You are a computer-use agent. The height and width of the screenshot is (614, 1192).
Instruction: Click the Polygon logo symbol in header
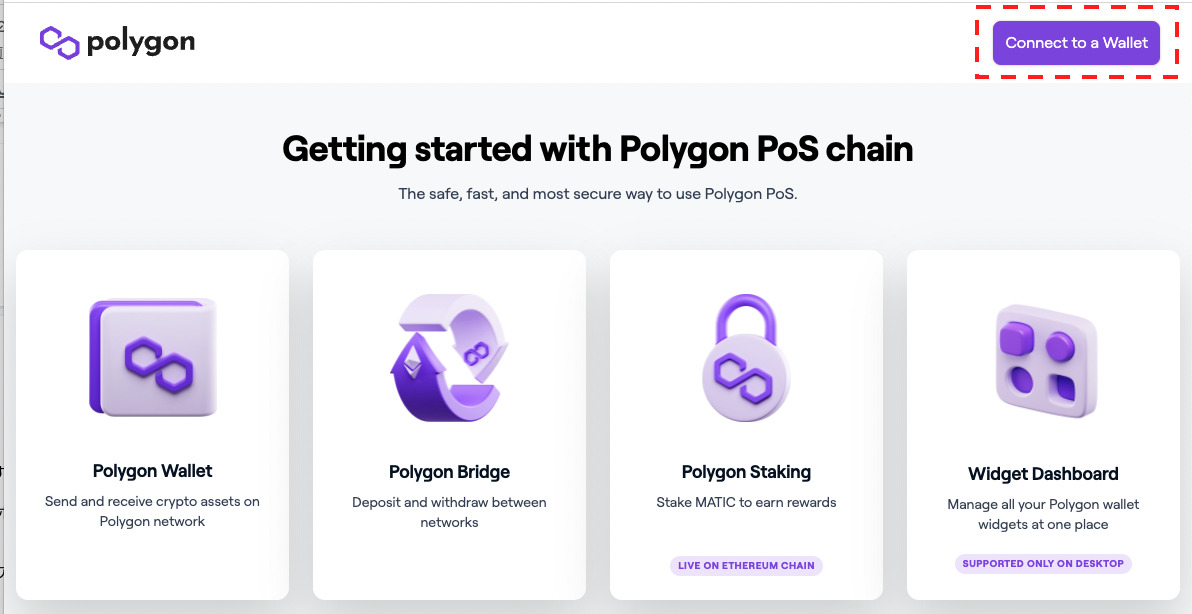tap(59, 42)
